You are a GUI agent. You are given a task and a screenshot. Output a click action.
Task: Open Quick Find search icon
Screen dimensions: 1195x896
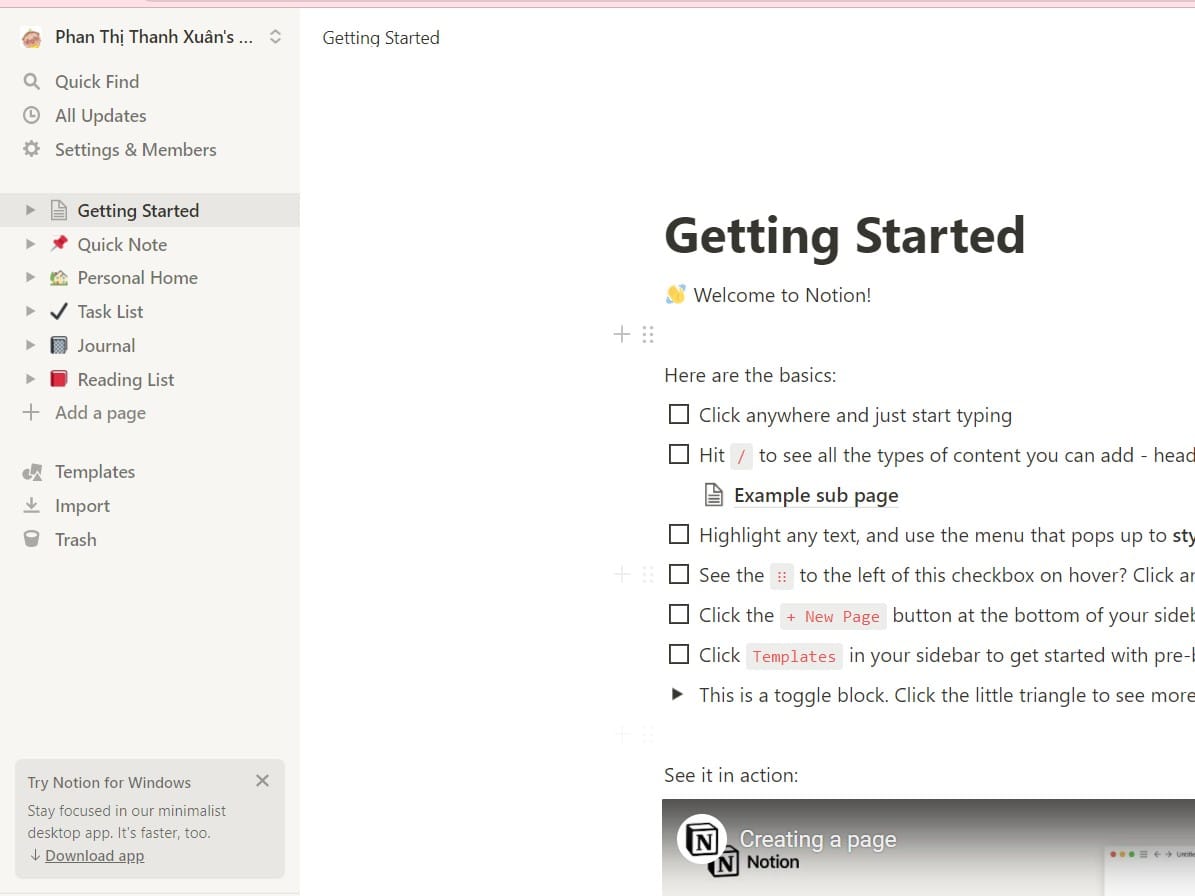pos(31,82)
